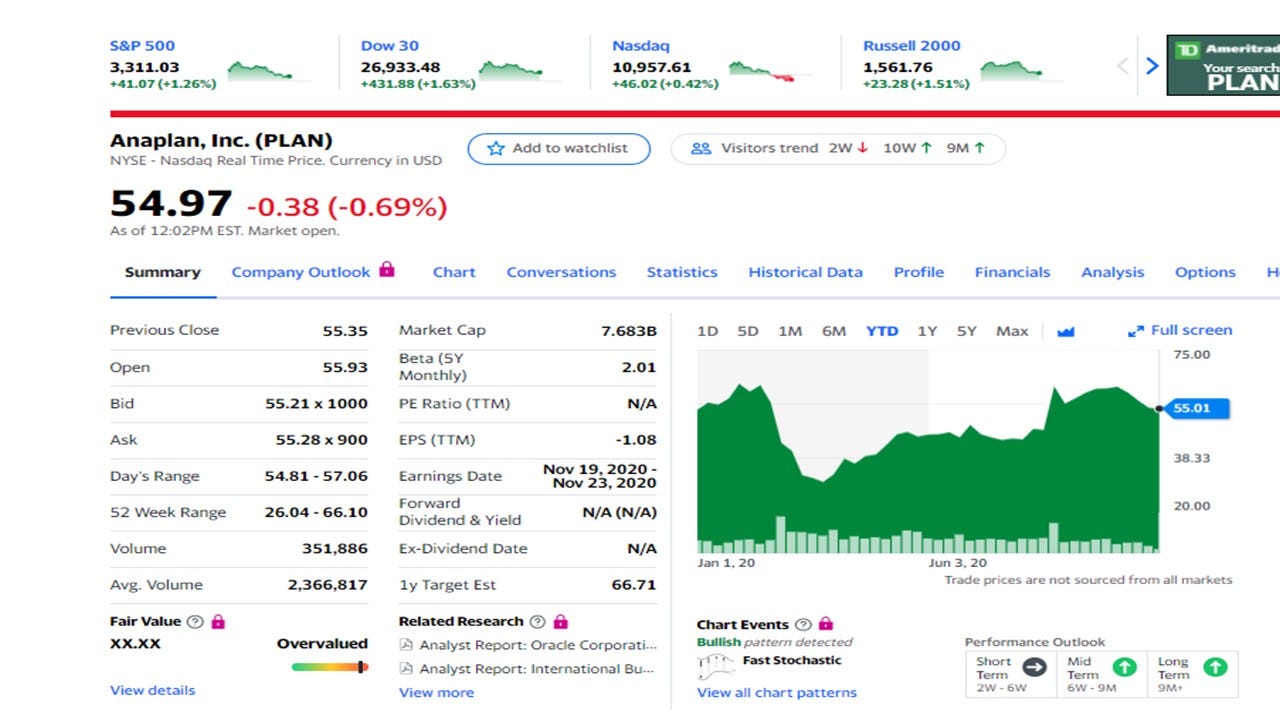
Task: Click View all chart patterns
Action: pos(777,693)
